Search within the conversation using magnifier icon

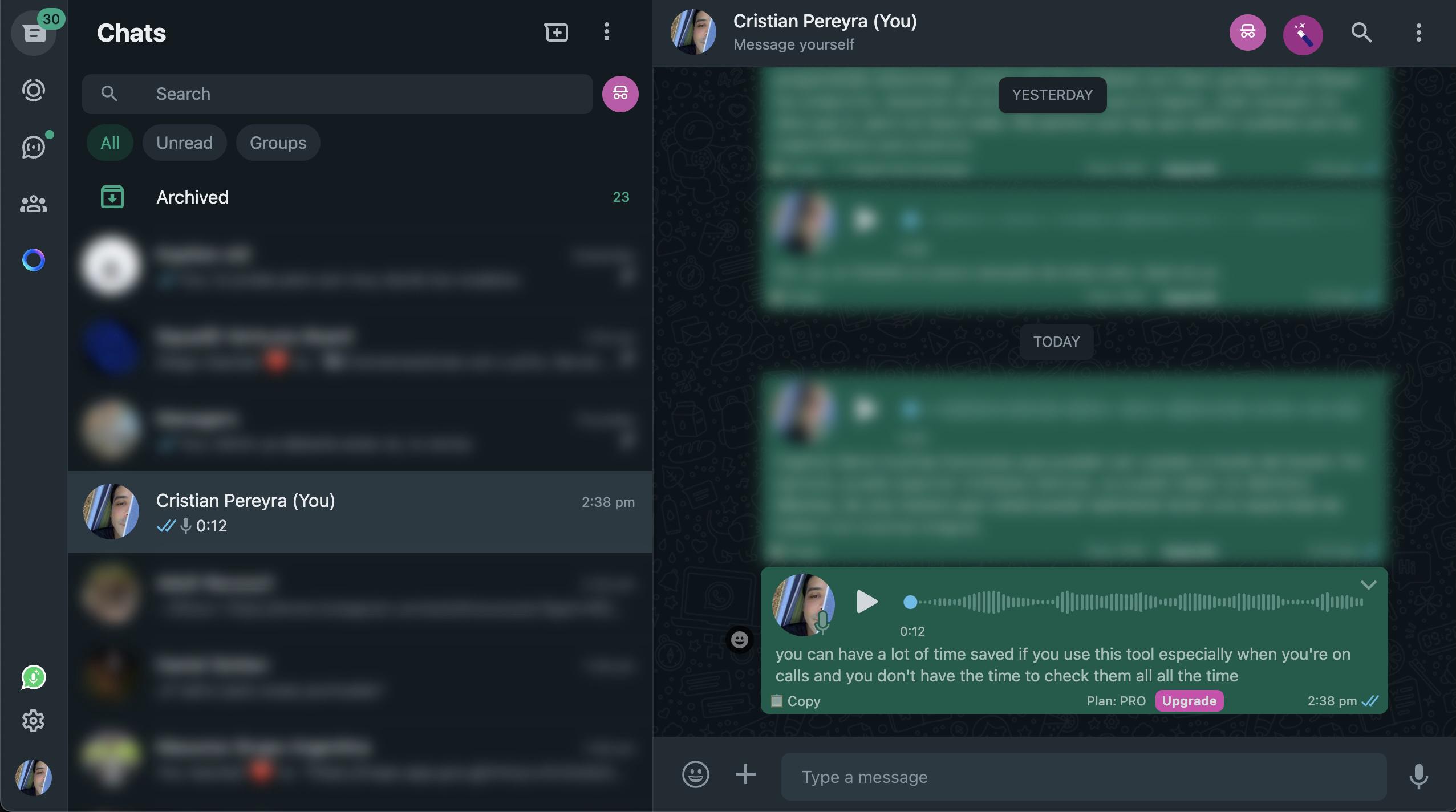1361,33
